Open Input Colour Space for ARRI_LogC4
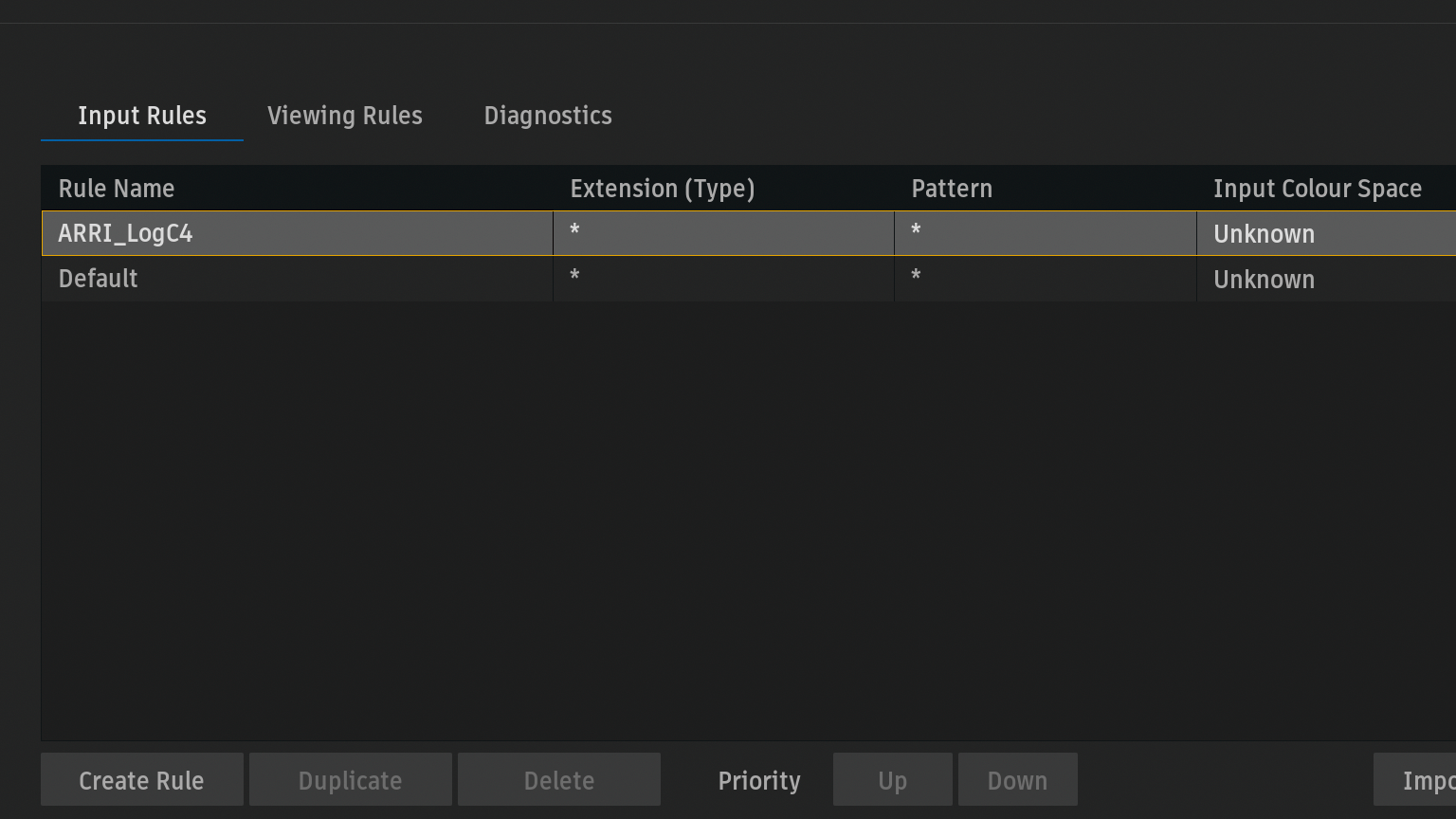The height and width of the screenshot is (819, 1456). pos(1323,234)
